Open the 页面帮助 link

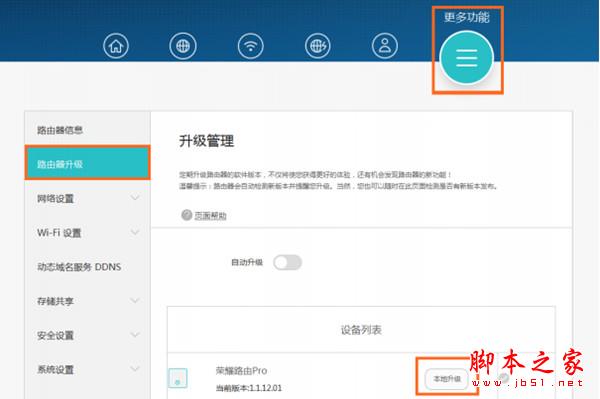[x=210, y=216]
